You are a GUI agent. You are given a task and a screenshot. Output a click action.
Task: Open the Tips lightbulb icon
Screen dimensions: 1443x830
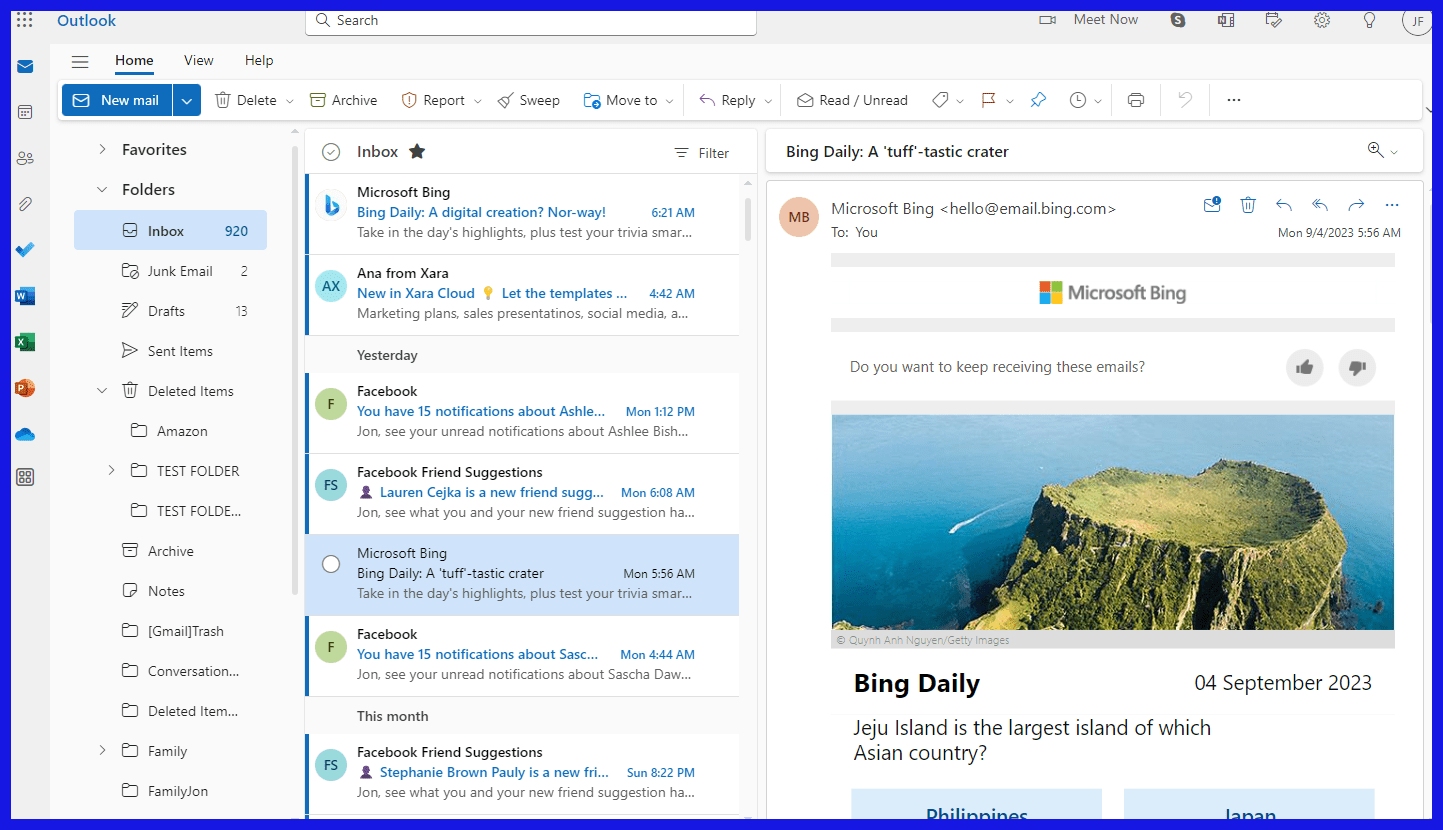click(x=1370, y=20)
